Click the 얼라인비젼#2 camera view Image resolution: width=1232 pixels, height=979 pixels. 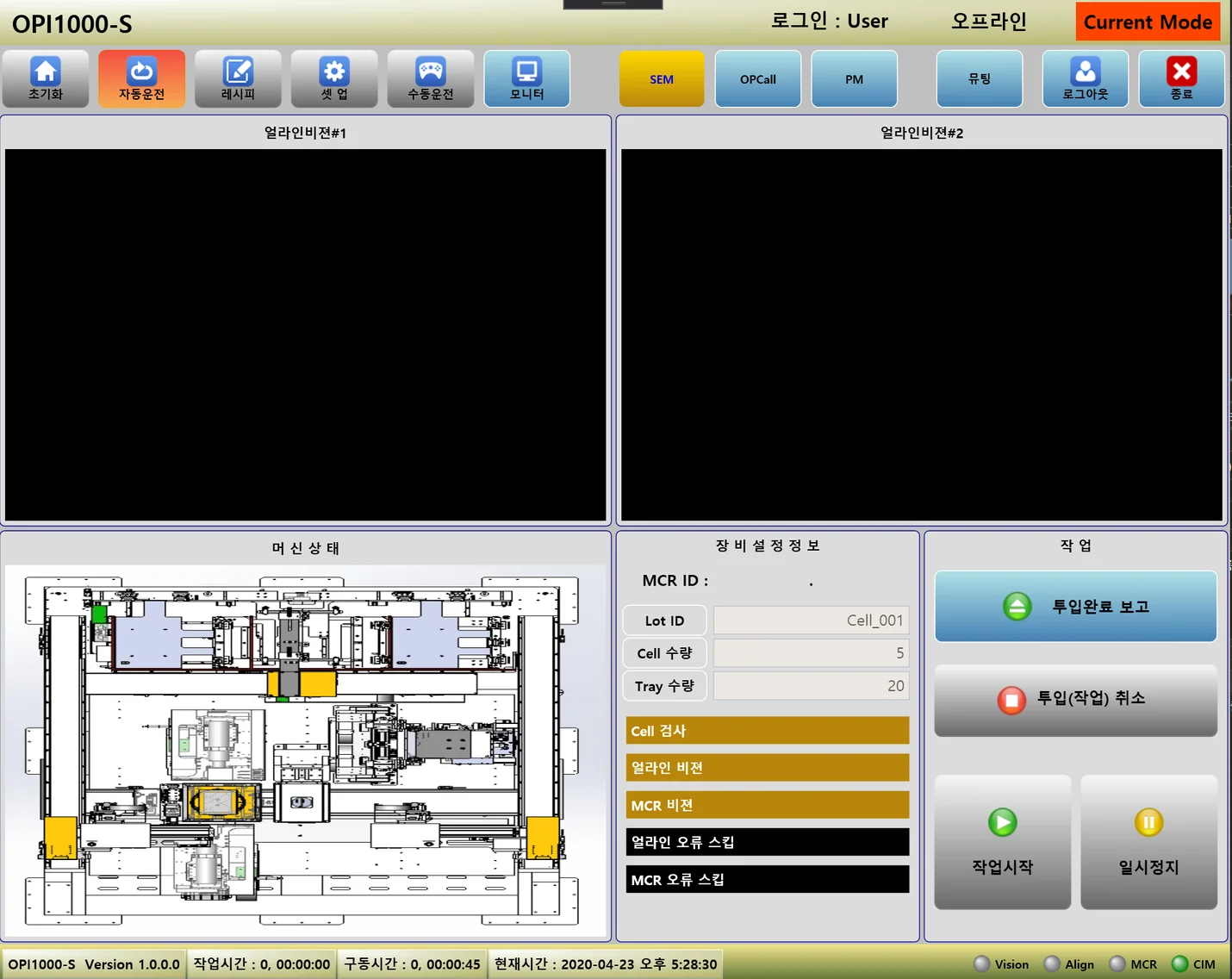(922, 335)
